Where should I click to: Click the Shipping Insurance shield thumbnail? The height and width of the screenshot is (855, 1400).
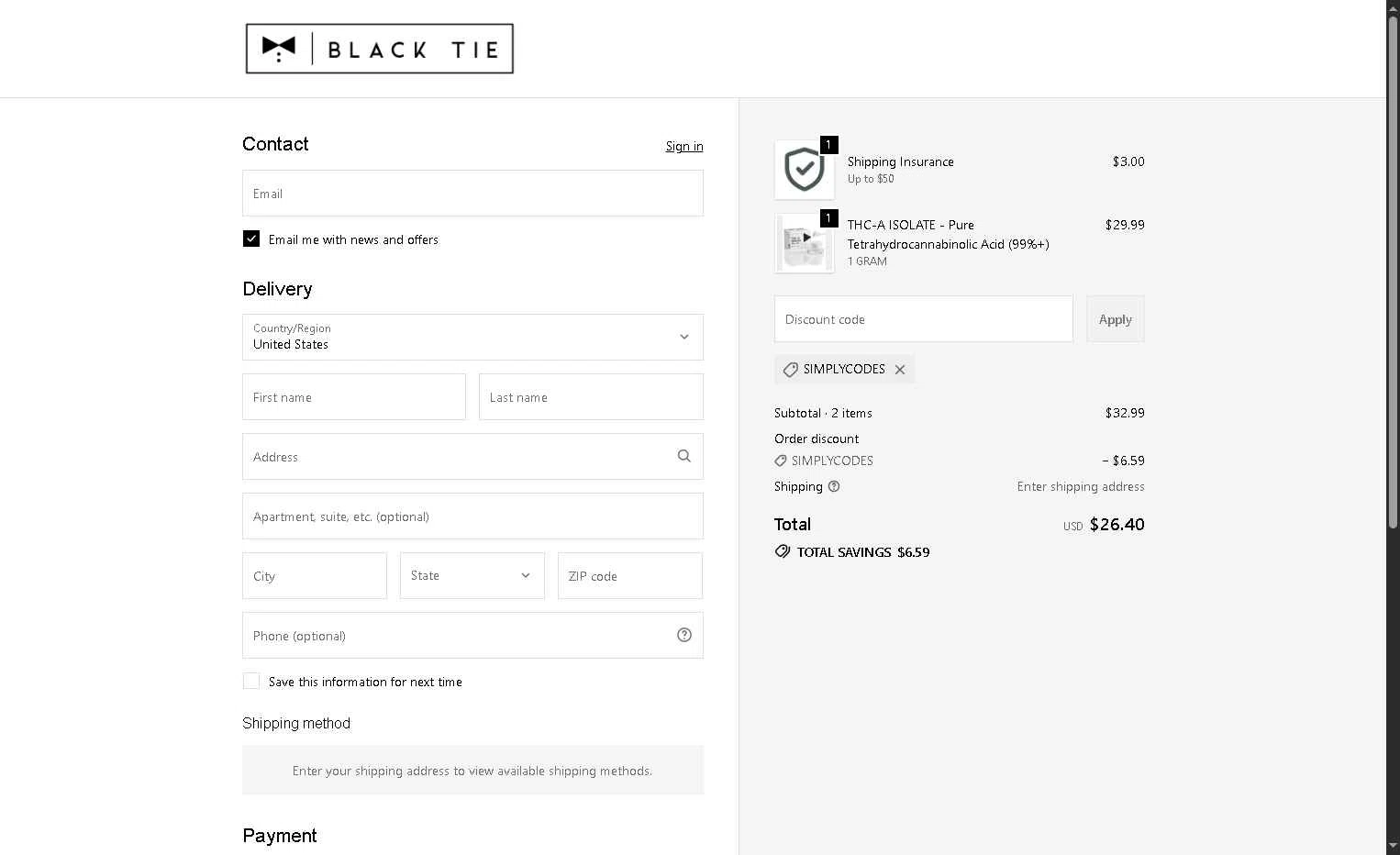[805, 170]
